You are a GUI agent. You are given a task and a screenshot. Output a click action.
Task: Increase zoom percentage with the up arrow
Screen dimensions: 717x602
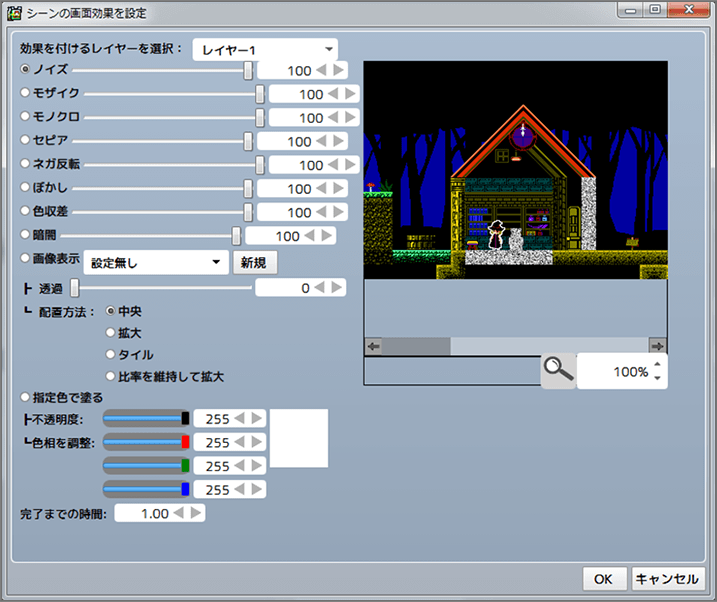click(x=657, y=365)
